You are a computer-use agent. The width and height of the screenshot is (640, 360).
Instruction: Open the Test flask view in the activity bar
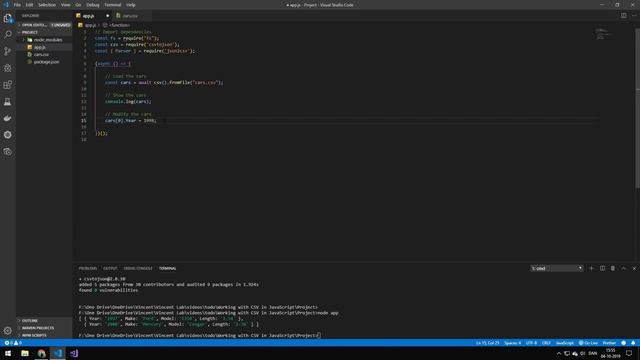coord(8,102)
